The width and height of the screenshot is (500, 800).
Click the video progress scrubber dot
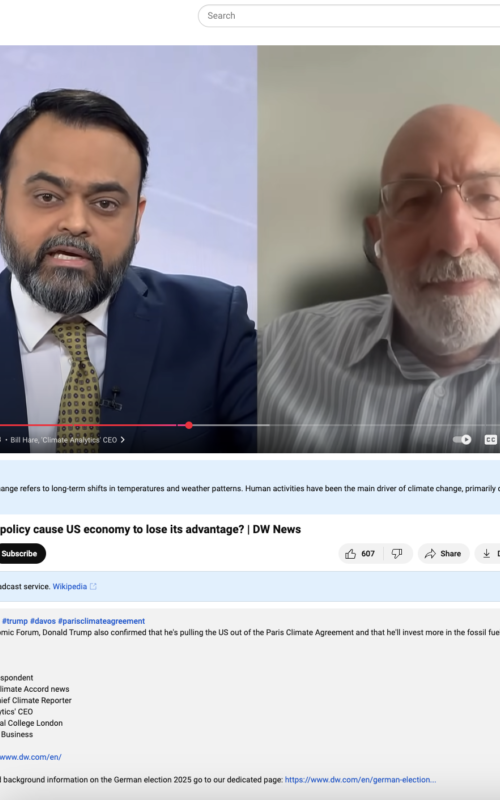pyautogui.click(x=189, y=425)
